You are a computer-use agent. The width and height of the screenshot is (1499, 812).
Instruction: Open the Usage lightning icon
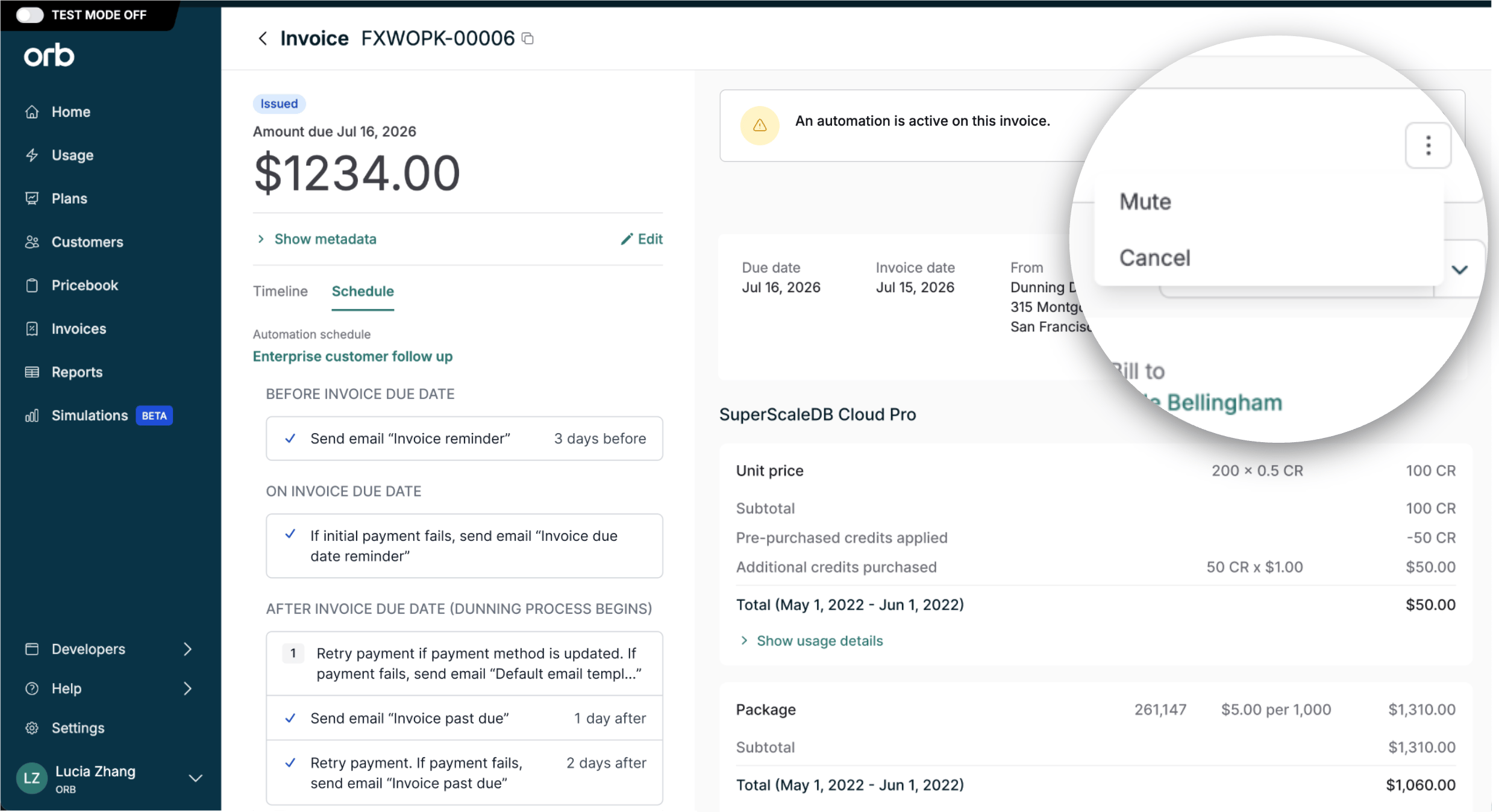click(32, 155)
